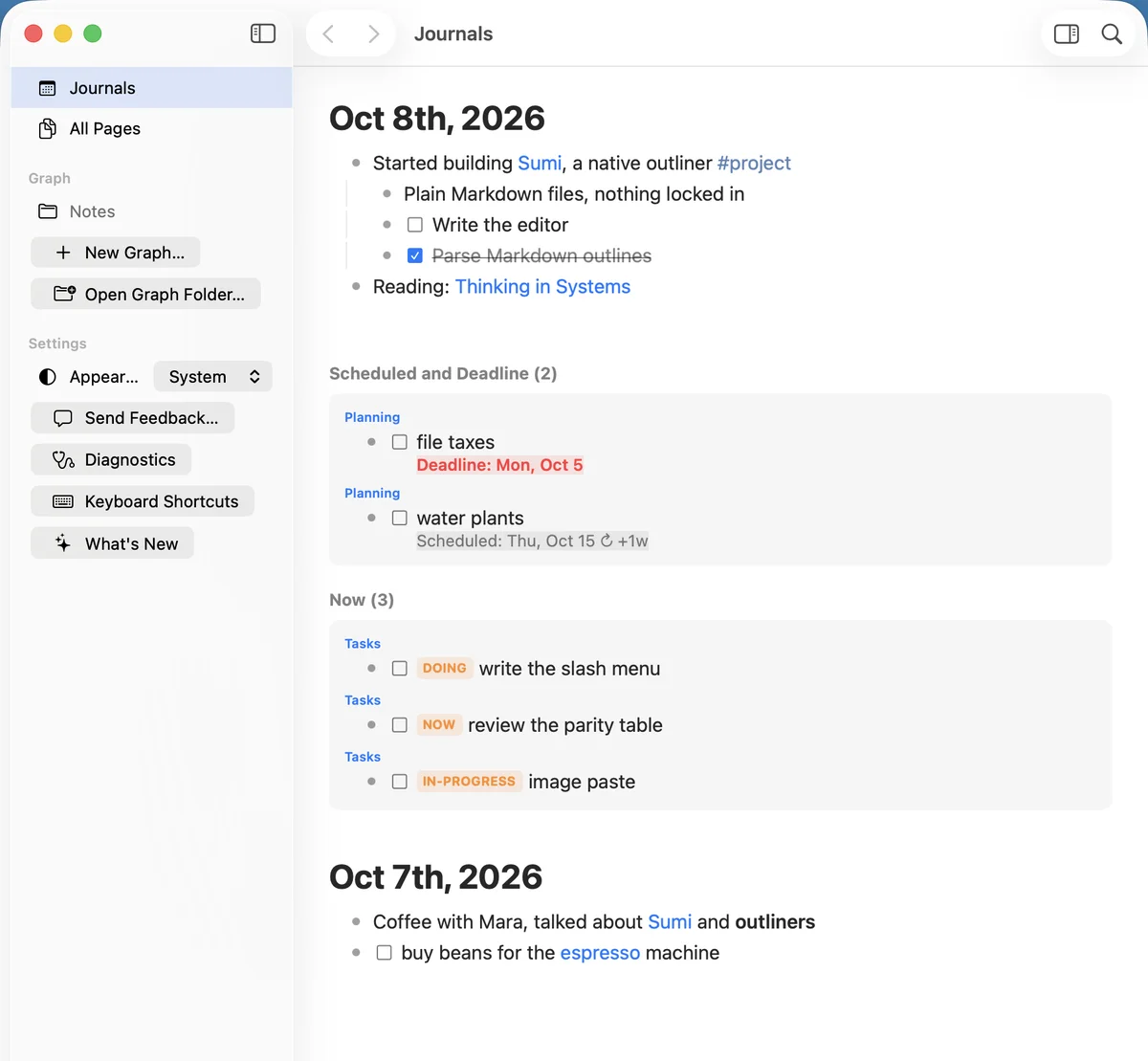Click the Now (3) section header

[362, 600]
